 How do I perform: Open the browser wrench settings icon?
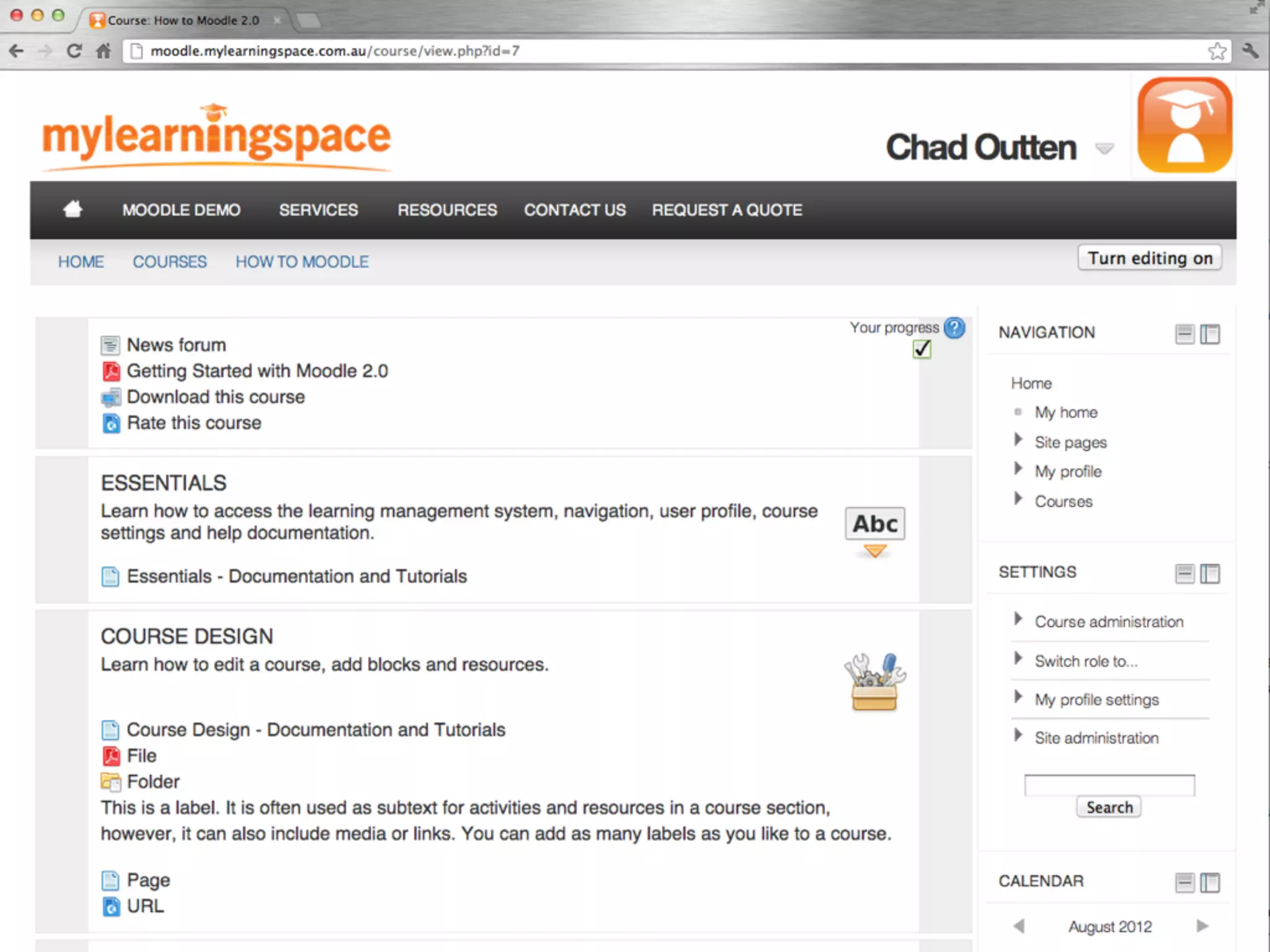click(1250, 51)
